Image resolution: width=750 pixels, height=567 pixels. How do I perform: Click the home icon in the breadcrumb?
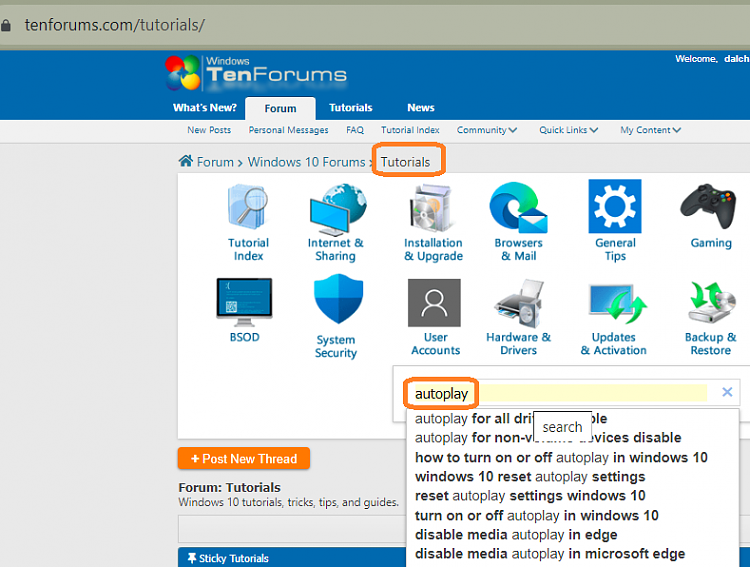[186, 161]
